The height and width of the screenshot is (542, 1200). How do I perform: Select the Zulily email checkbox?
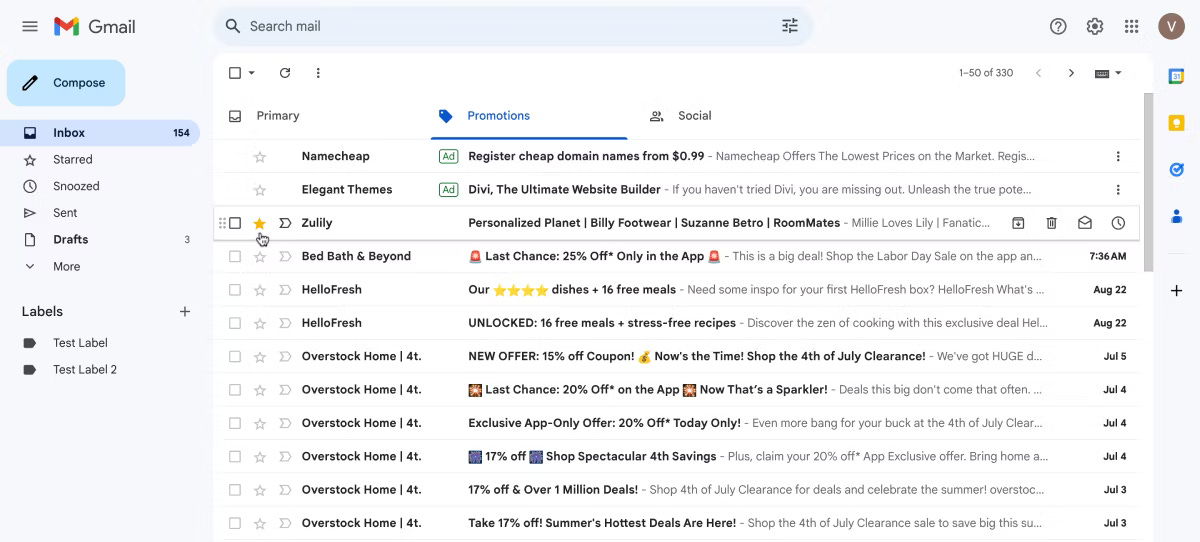coord(235,223)
